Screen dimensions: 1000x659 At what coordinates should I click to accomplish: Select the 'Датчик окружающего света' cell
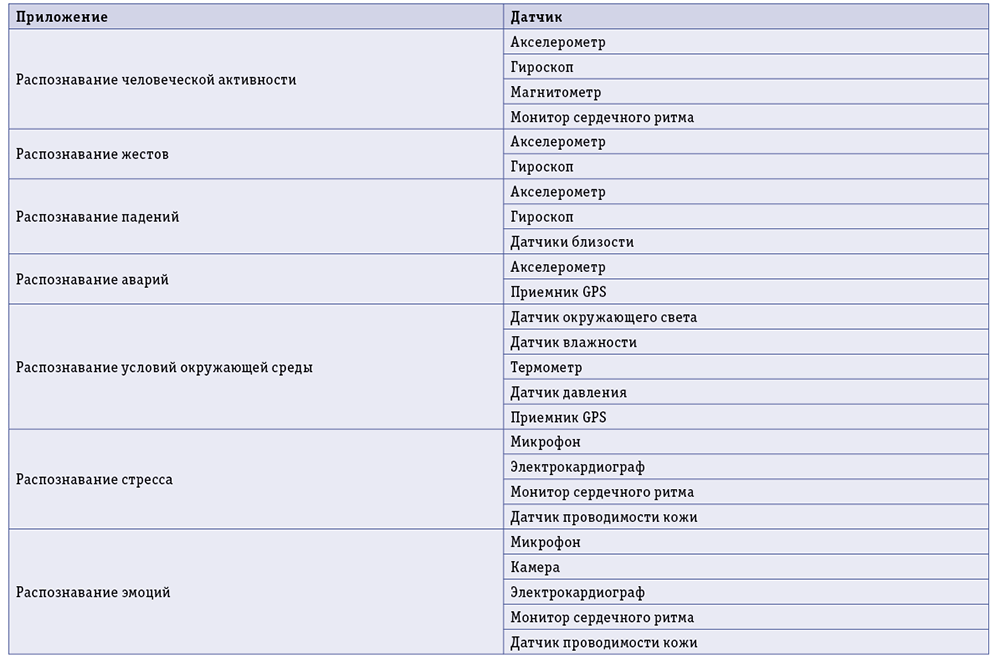746,317
